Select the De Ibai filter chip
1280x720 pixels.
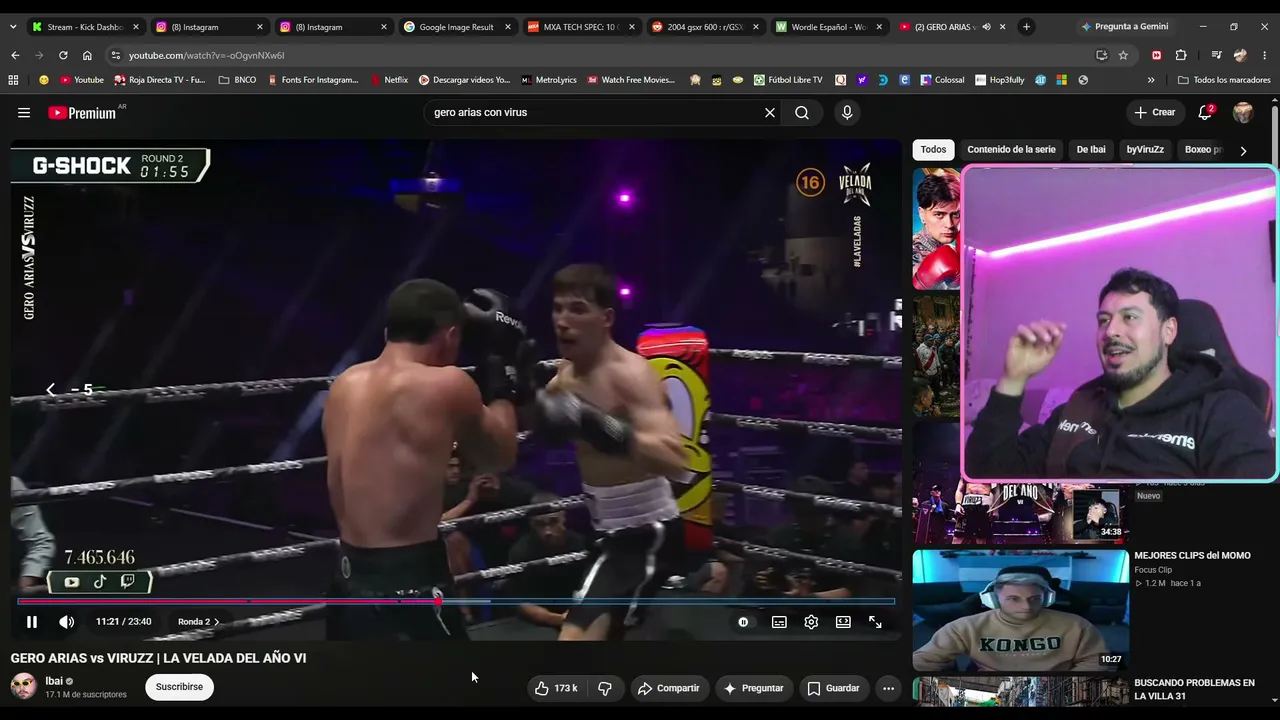(x=1091, y=150)
